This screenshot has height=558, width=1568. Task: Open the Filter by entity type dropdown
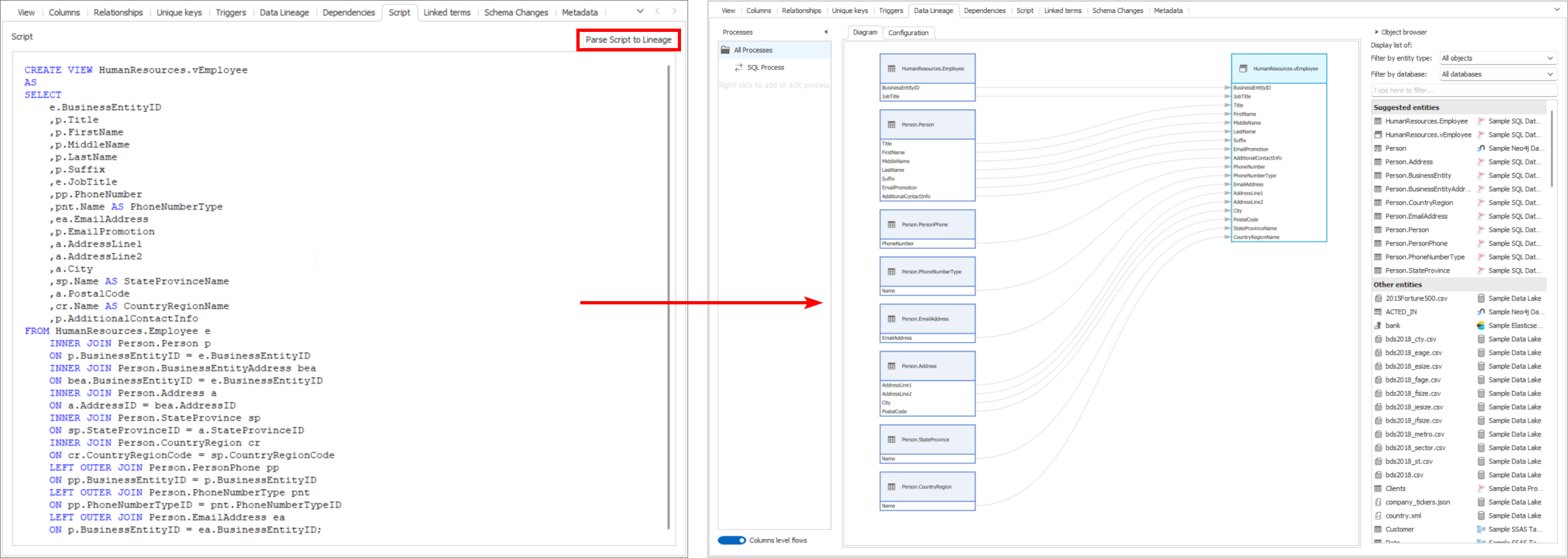point(1497,59)
